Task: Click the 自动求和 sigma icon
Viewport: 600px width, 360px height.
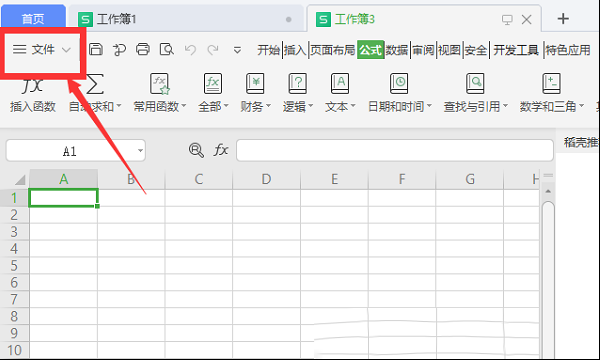Action: pos(95,84)
